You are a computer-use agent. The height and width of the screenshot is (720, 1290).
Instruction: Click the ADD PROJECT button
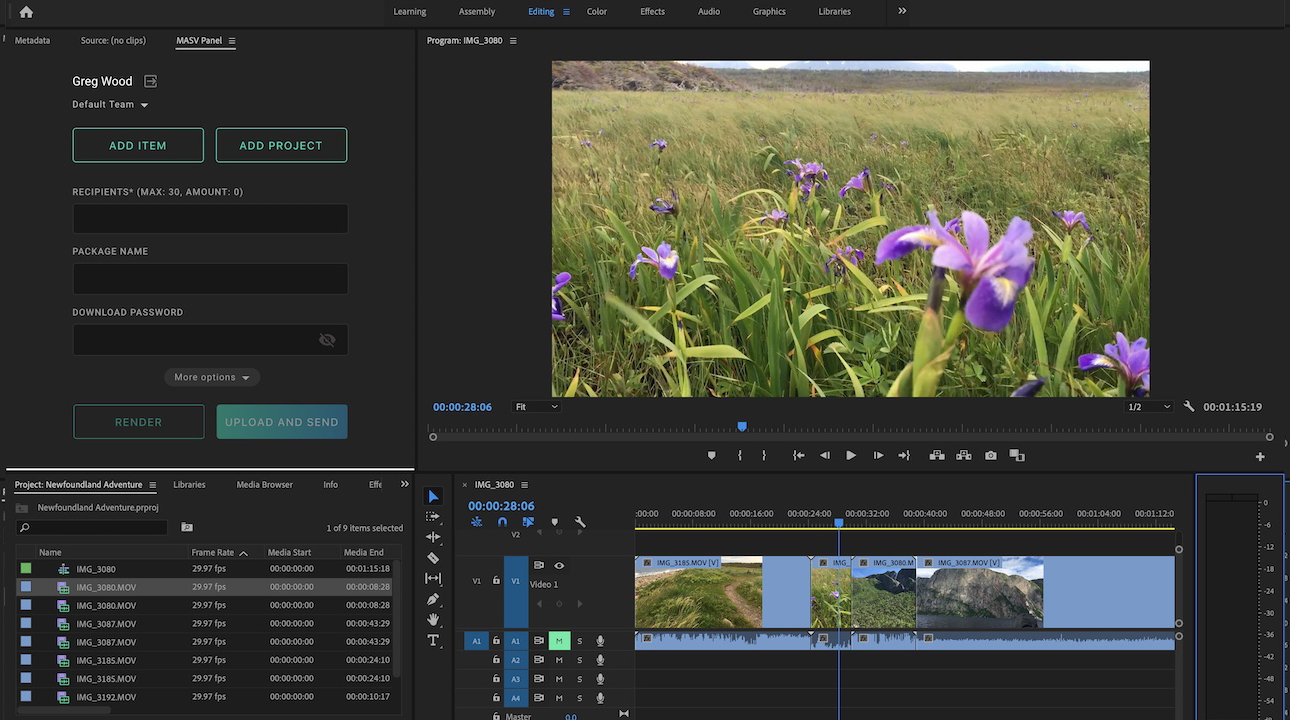pos(281,145)
